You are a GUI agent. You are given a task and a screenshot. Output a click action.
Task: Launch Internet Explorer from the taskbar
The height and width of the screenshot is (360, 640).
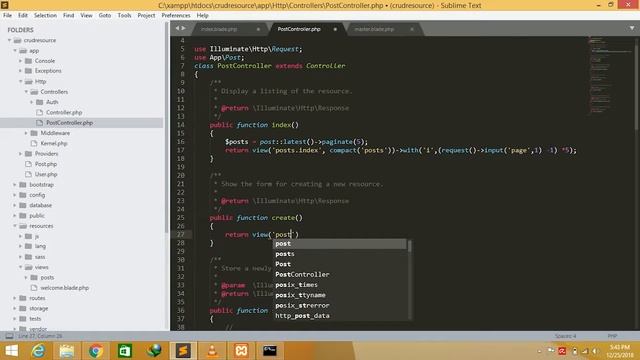(x=38, y=351)
